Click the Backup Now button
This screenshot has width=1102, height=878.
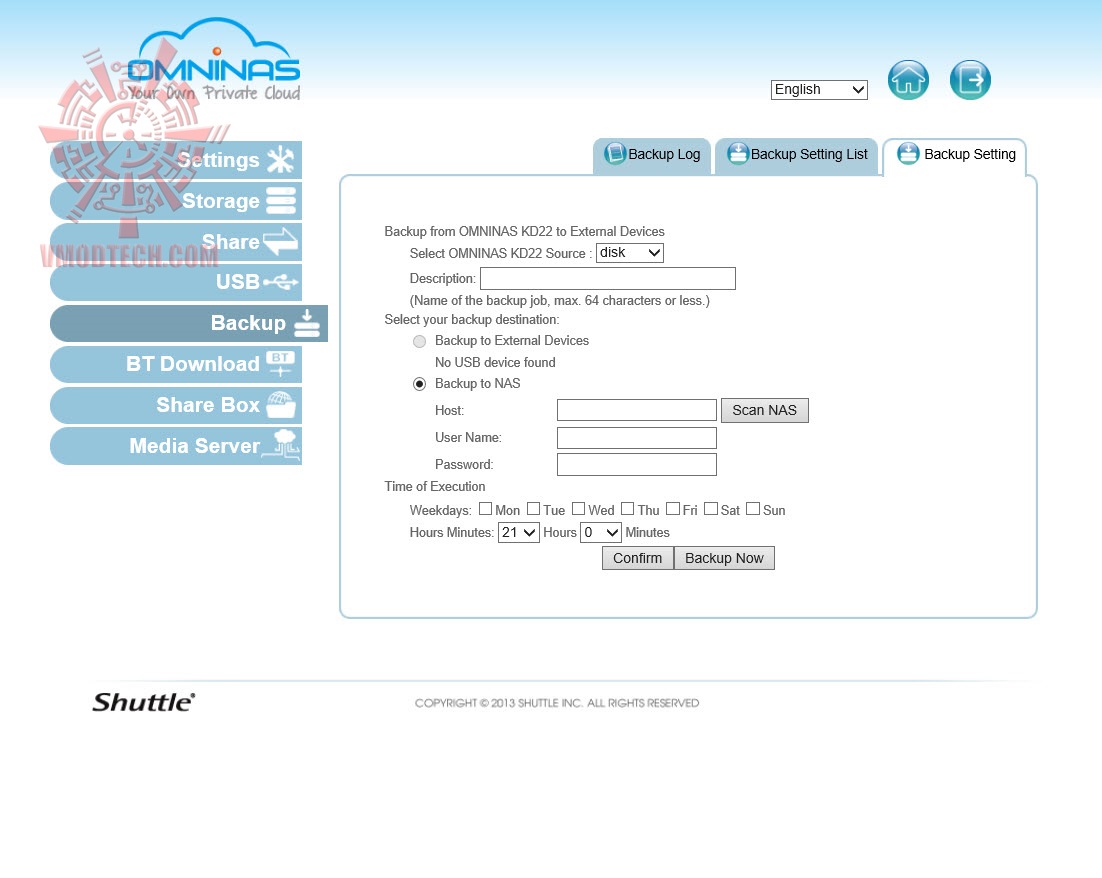click(724, 558)
